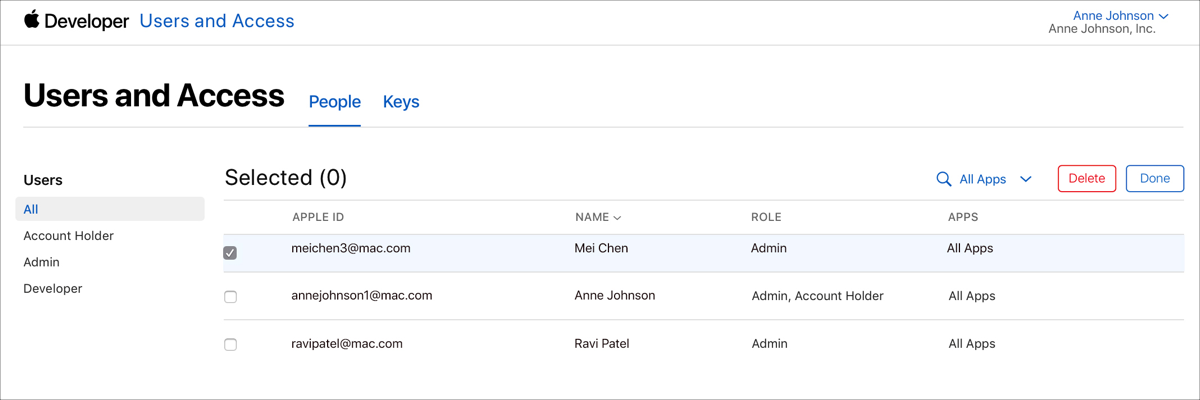
Task: Select All in the Users sidebar
Action: 31,209
